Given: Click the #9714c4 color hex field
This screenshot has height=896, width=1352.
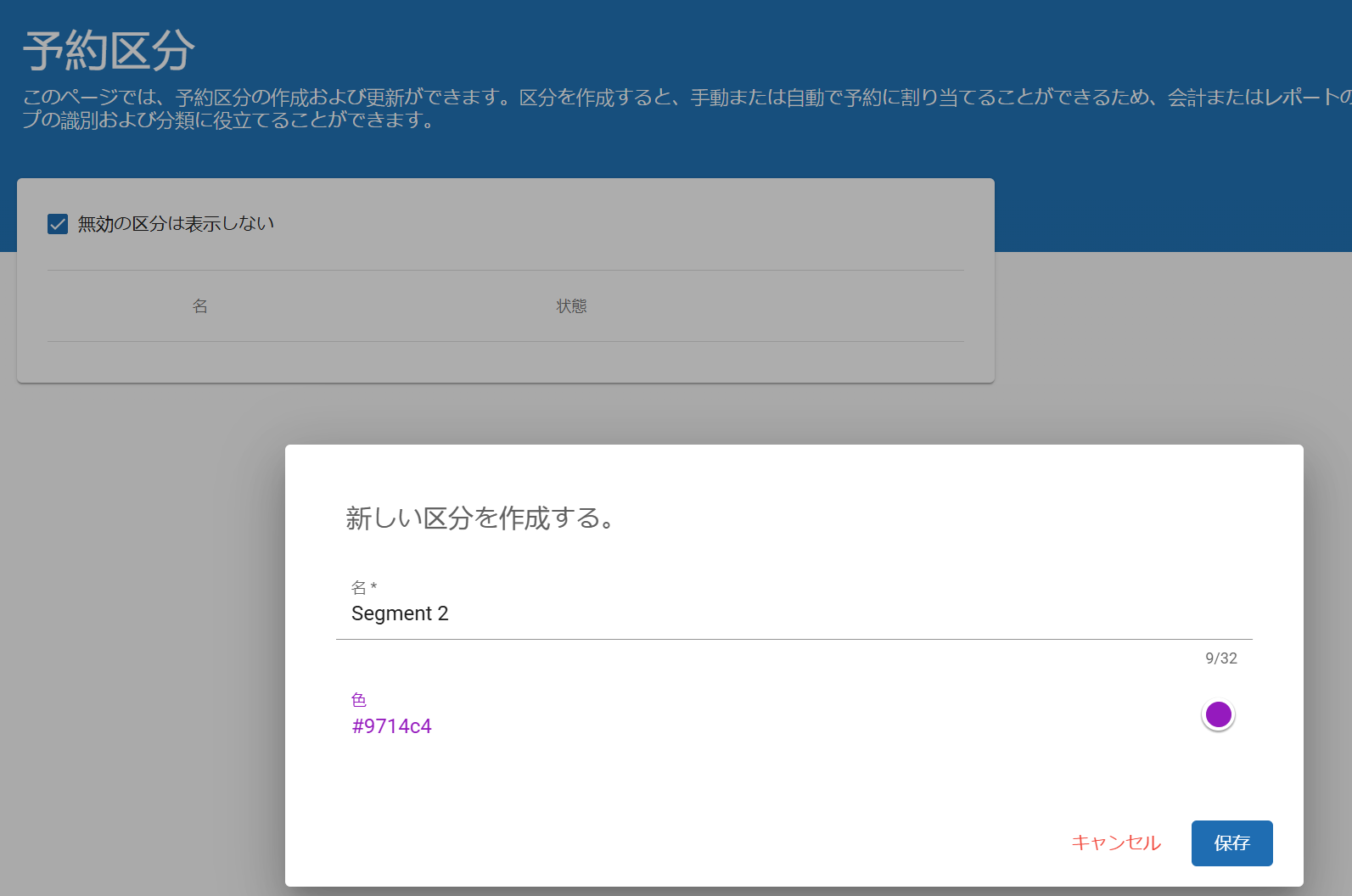Looking at the screenshot, I should (392, 726).
